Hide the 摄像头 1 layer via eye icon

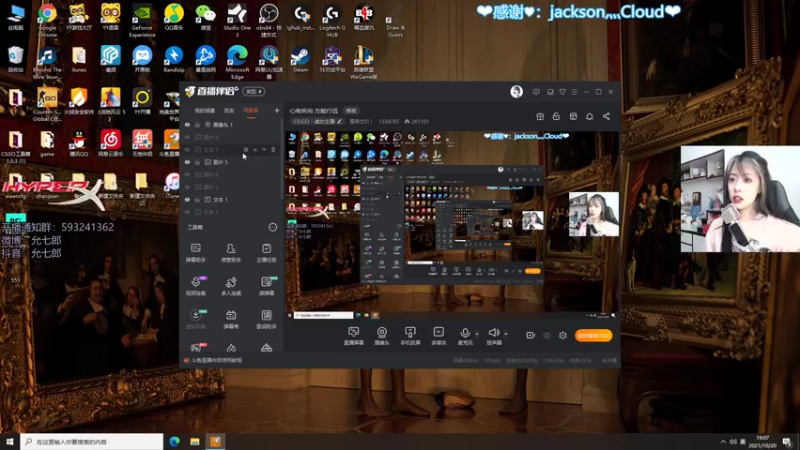tap(187, 124)
